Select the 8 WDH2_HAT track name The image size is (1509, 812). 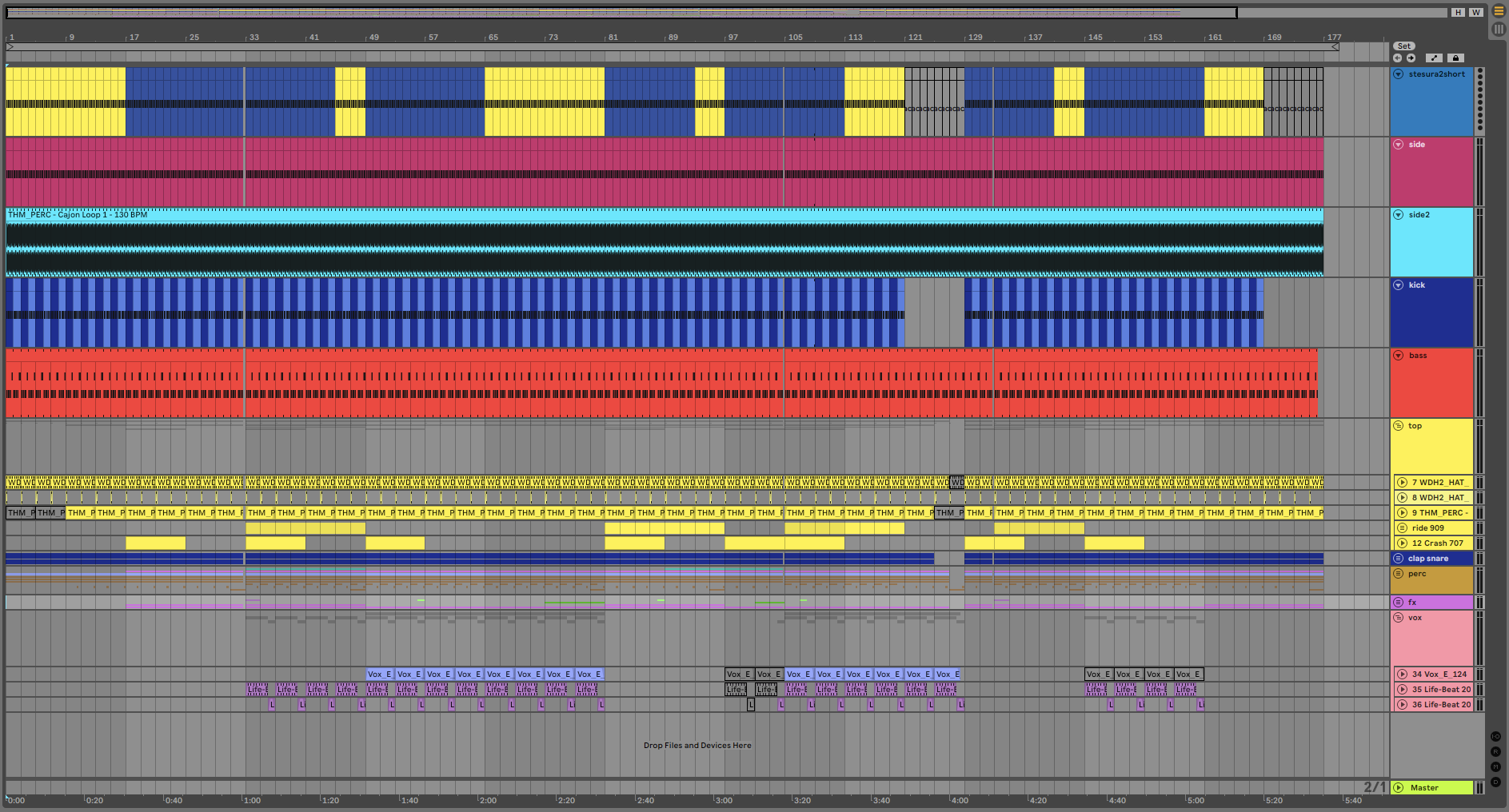click(1439, 498)
